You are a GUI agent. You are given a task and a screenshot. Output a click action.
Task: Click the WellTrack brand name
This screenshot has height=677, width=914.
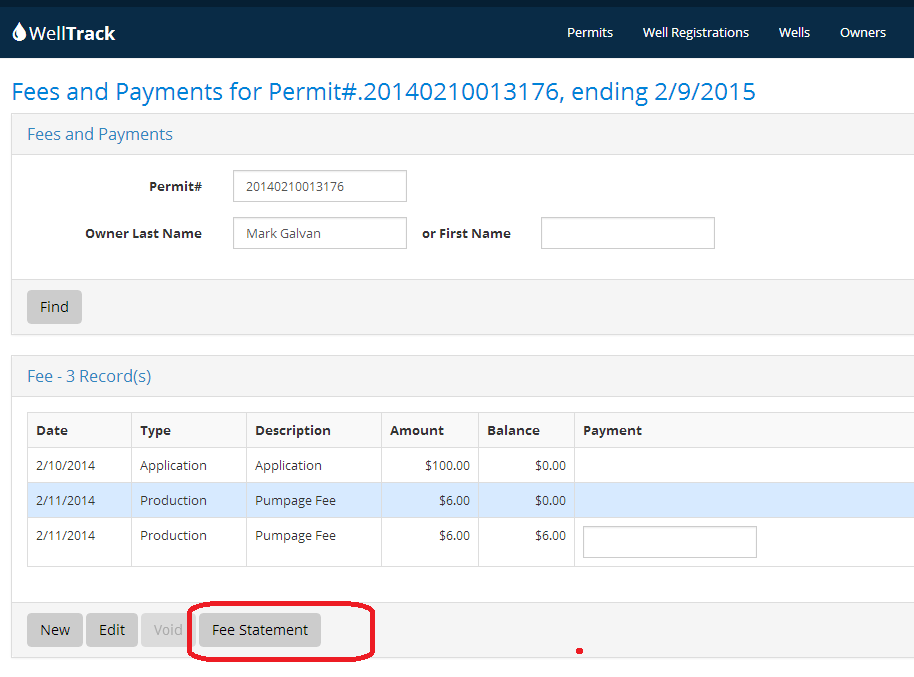pos(72,33)
